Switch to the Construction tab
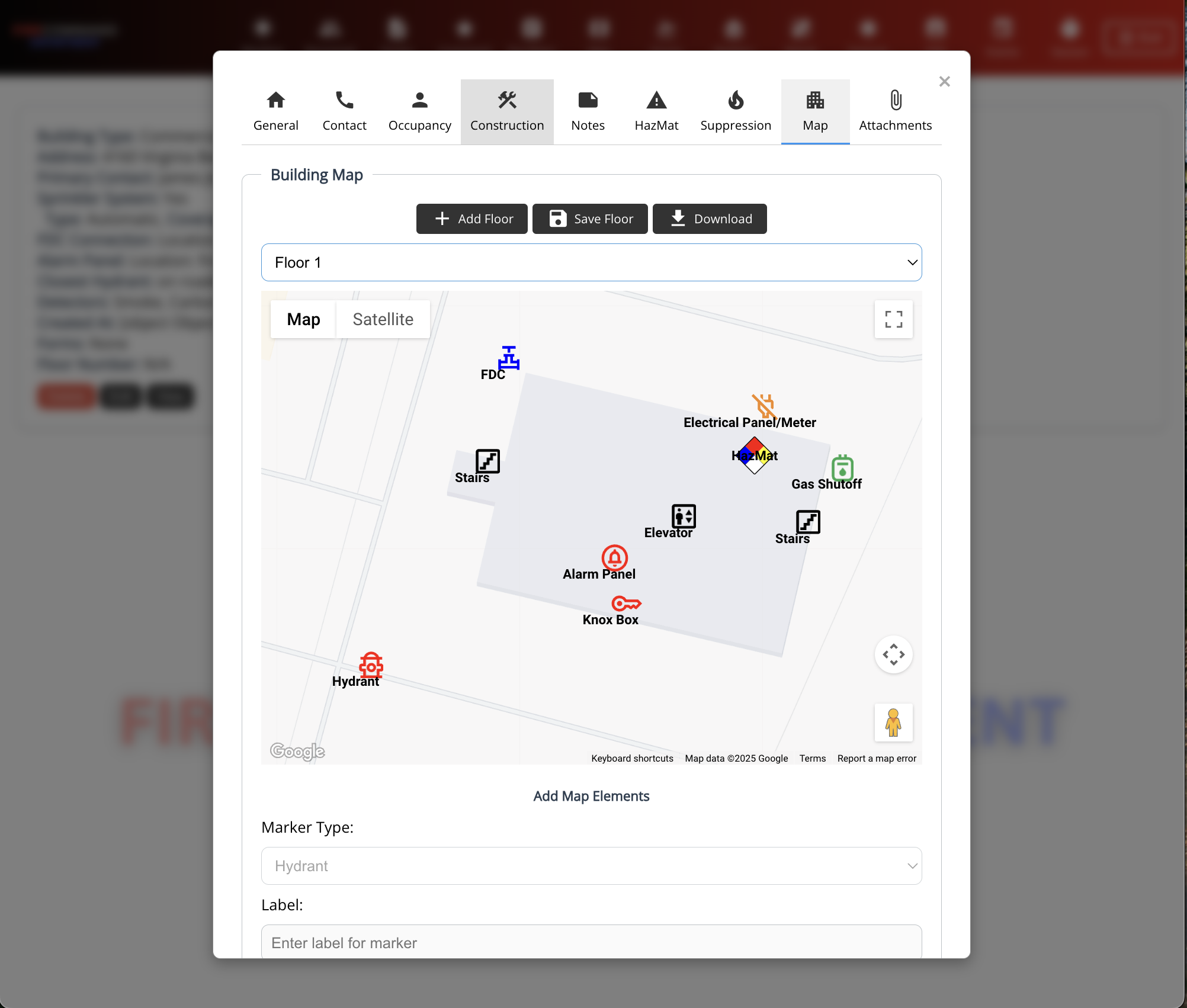 [508, 111]
